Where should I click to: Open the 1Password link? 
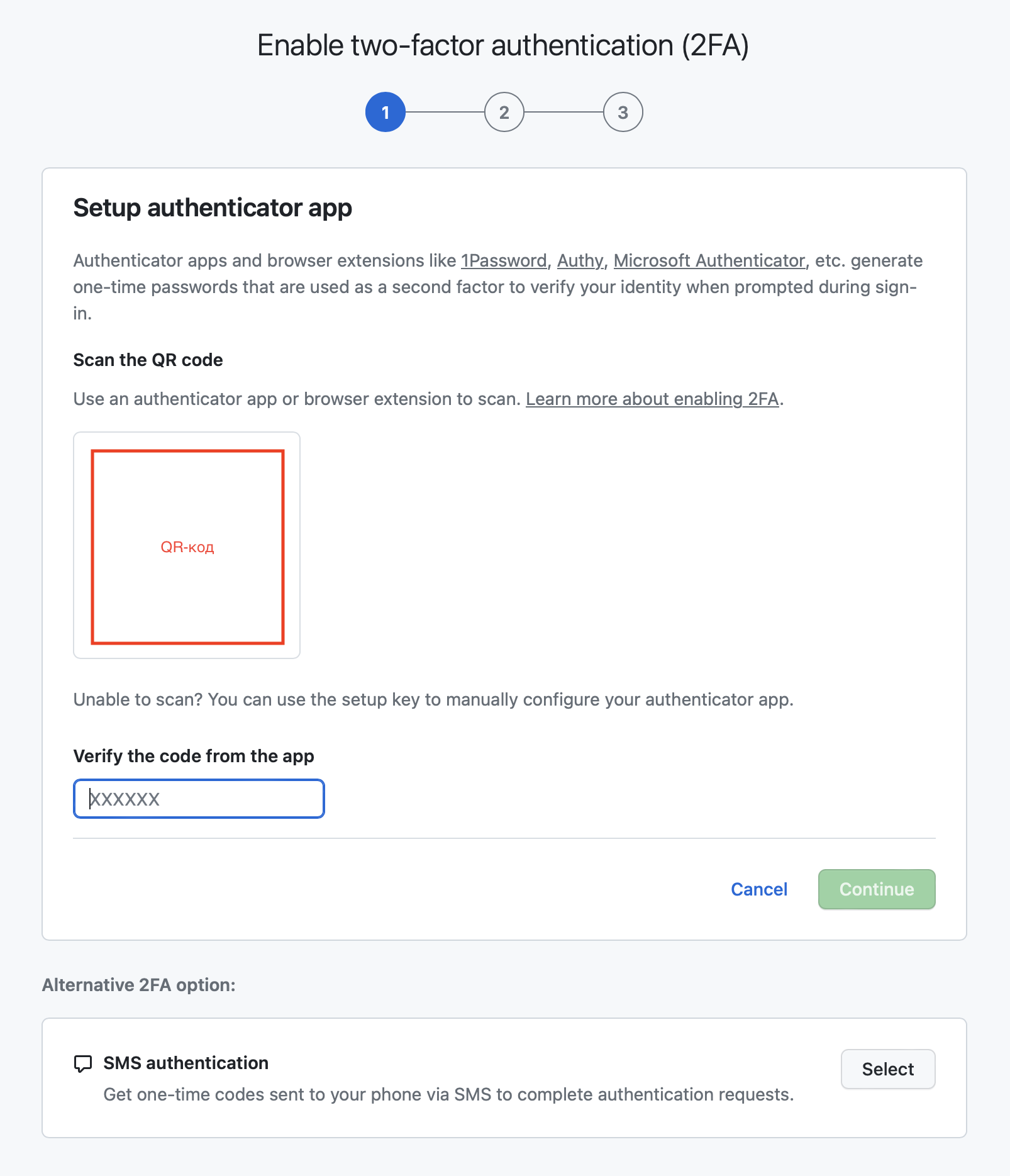(504, 260)
